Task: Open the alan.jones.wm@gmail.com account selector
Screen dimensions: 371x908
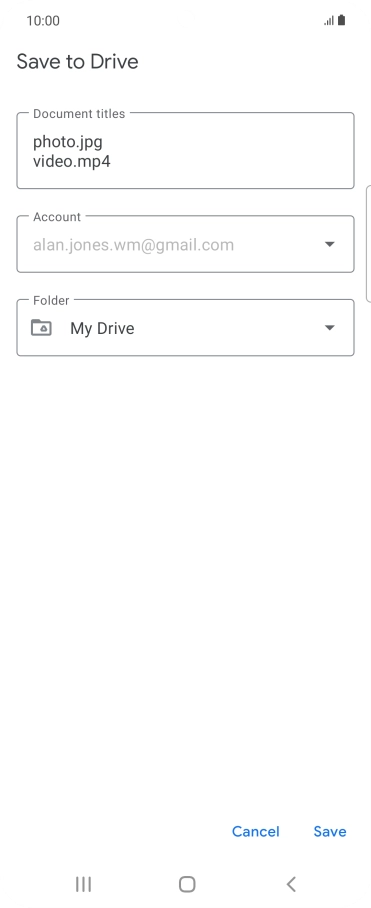Action: tap(185, 244)
